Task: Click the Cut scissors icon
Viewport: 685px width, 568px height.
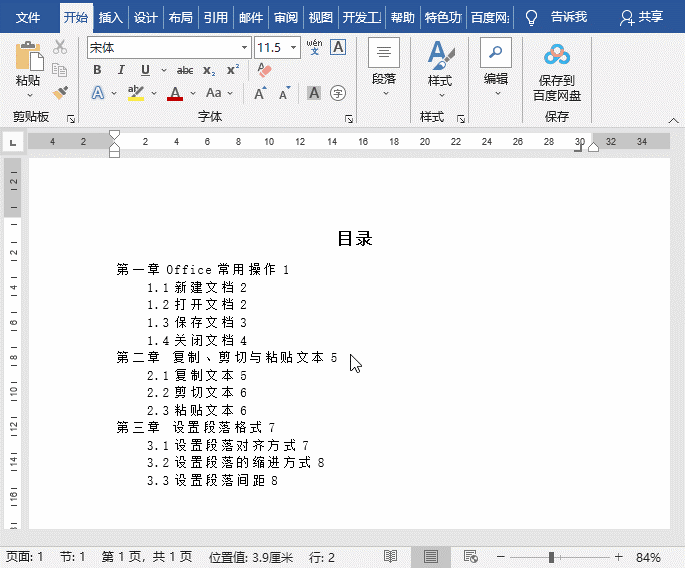Action: [60, 47]
